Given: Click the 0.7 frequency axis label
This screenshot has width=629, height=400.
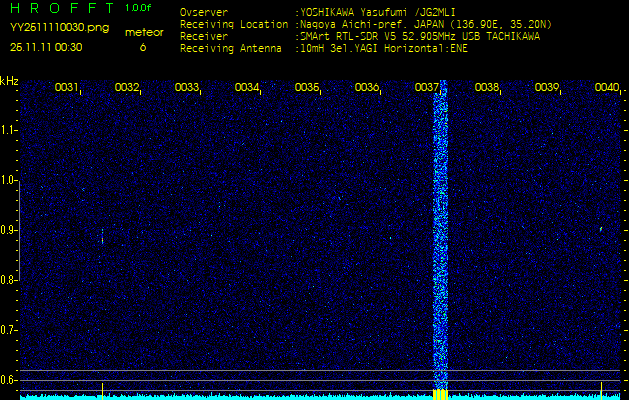Looking at the screenshot, I should [x=9, y=329].
